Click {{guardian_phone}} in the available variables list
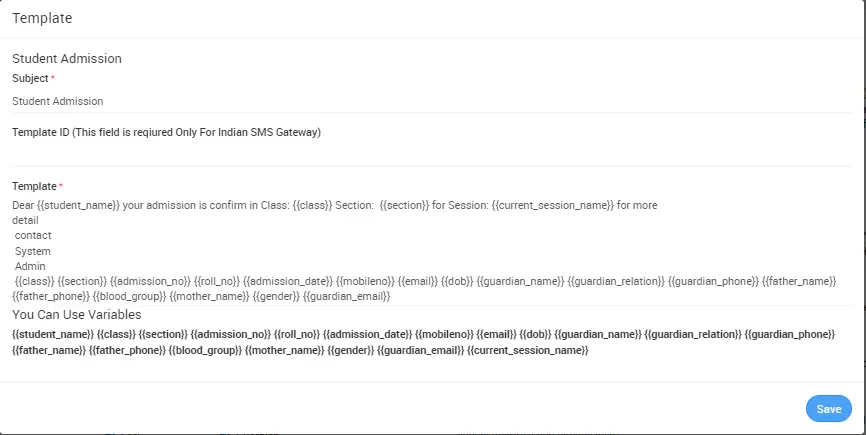 792,333
